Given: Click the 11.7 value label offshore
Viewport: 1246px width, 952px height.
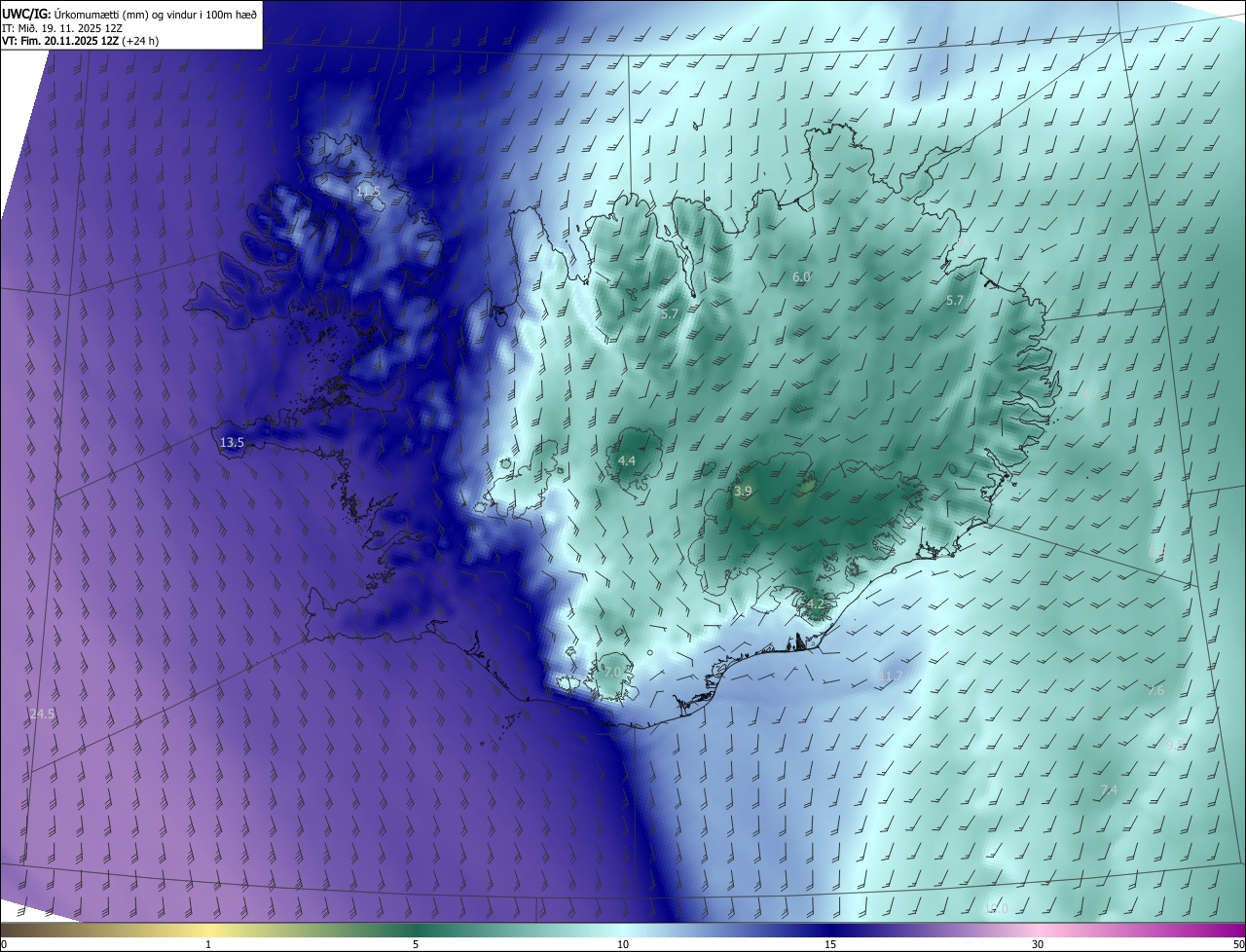Looking at the screenshot, I should point(891,676).
